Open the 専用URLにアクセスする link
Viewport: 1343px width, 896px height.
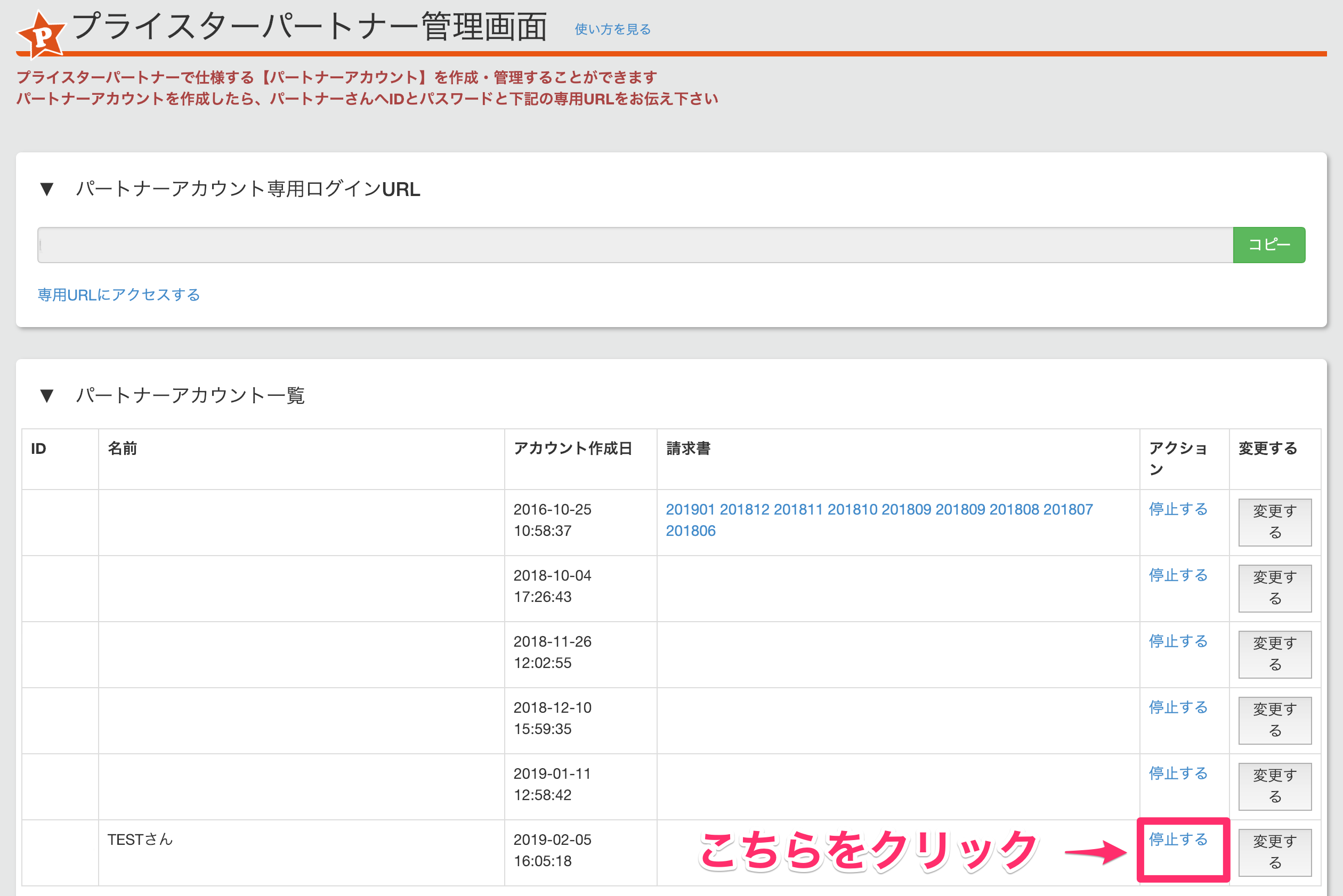click(119, 295)
